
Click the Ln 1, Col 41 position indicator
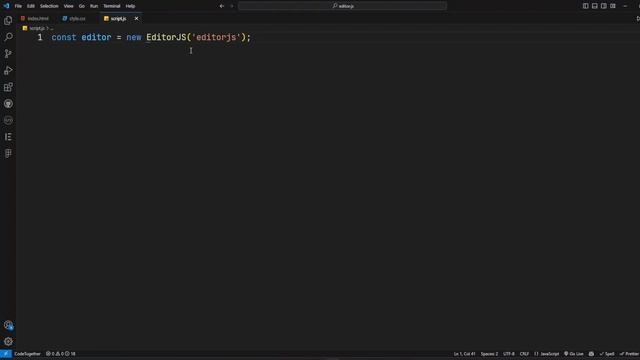[x=464, y=354]
